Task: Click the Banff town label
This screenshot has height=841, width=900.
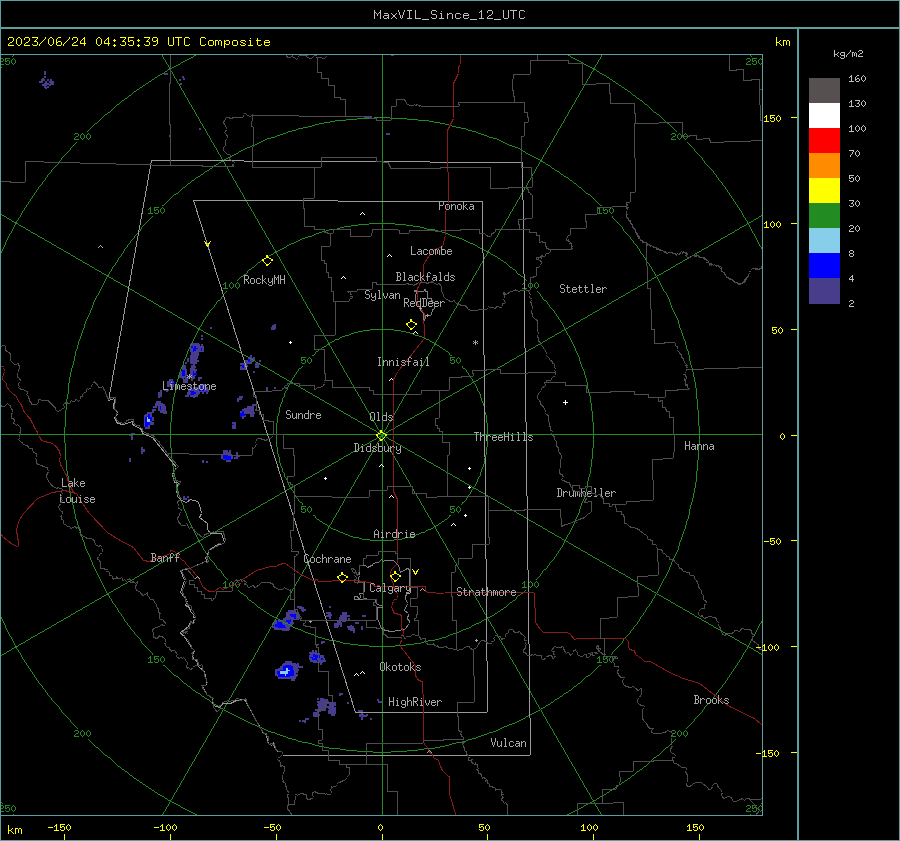Action: 165,557
